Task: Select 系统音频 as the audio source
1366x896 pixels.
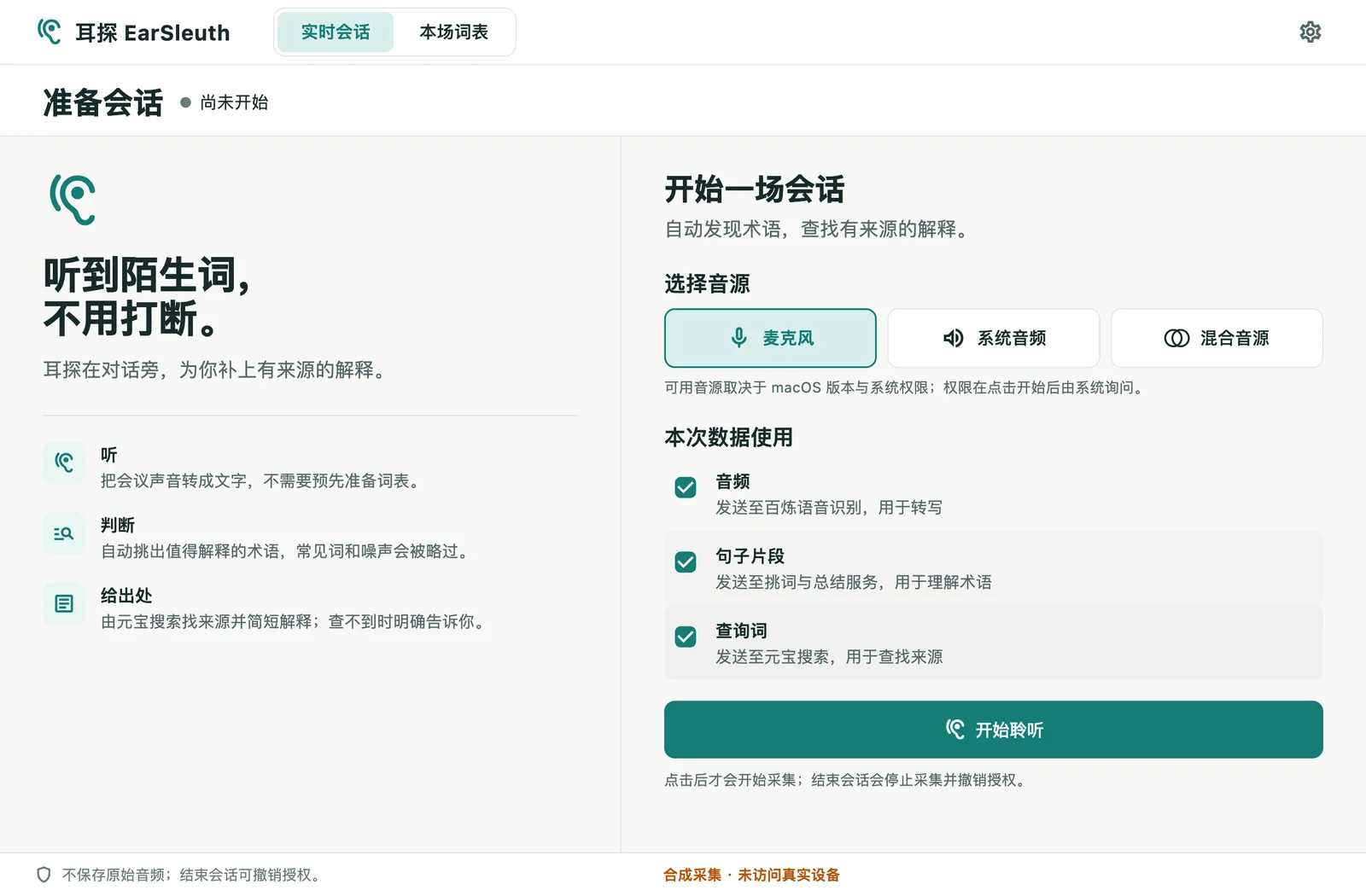Action: [x=994, y=338]
